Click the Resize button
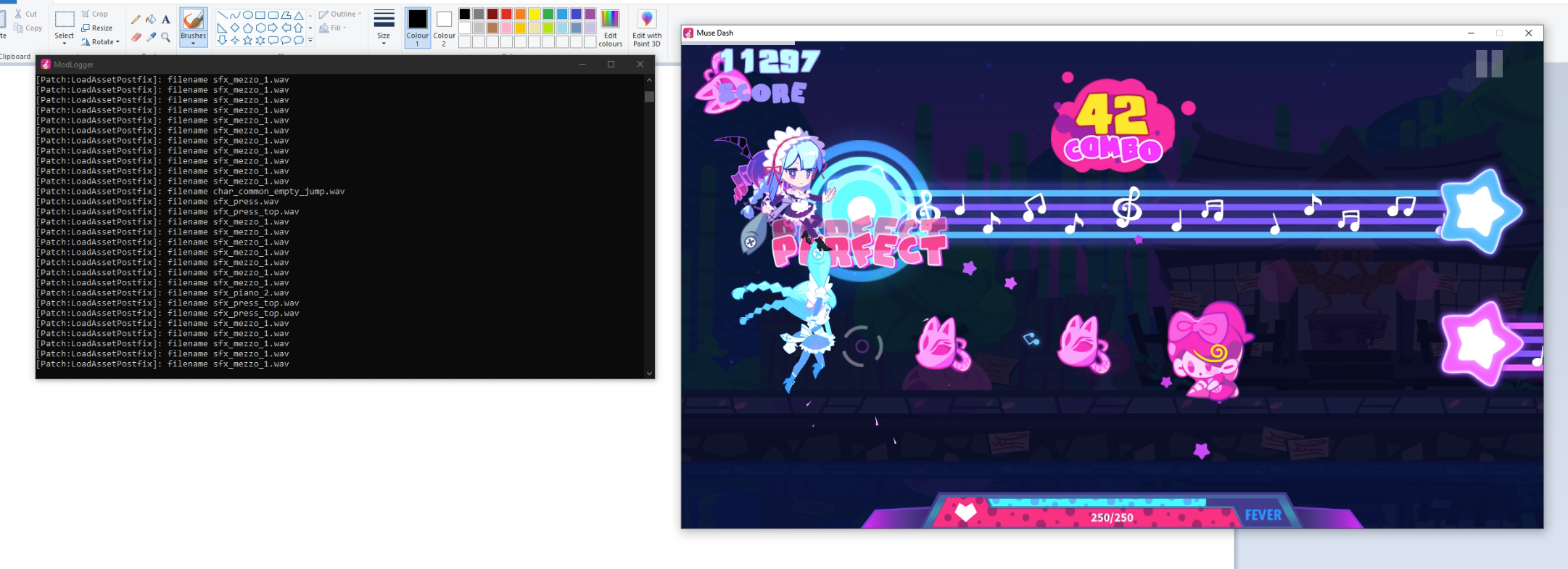 97,28
